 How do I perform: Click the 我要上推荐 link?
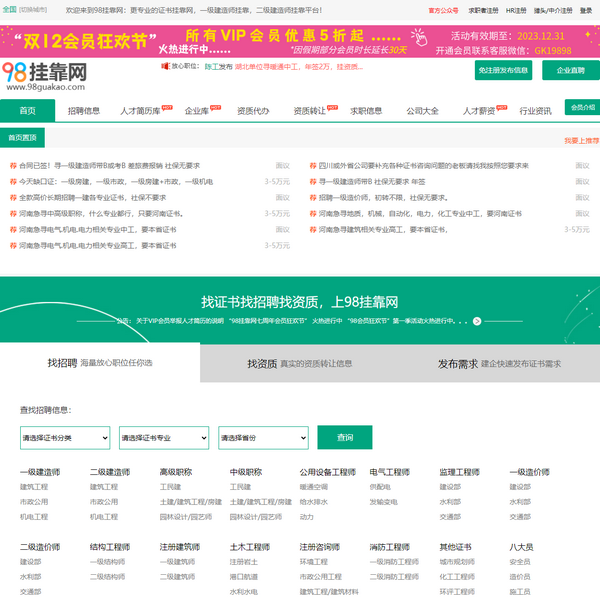(580, 141)
